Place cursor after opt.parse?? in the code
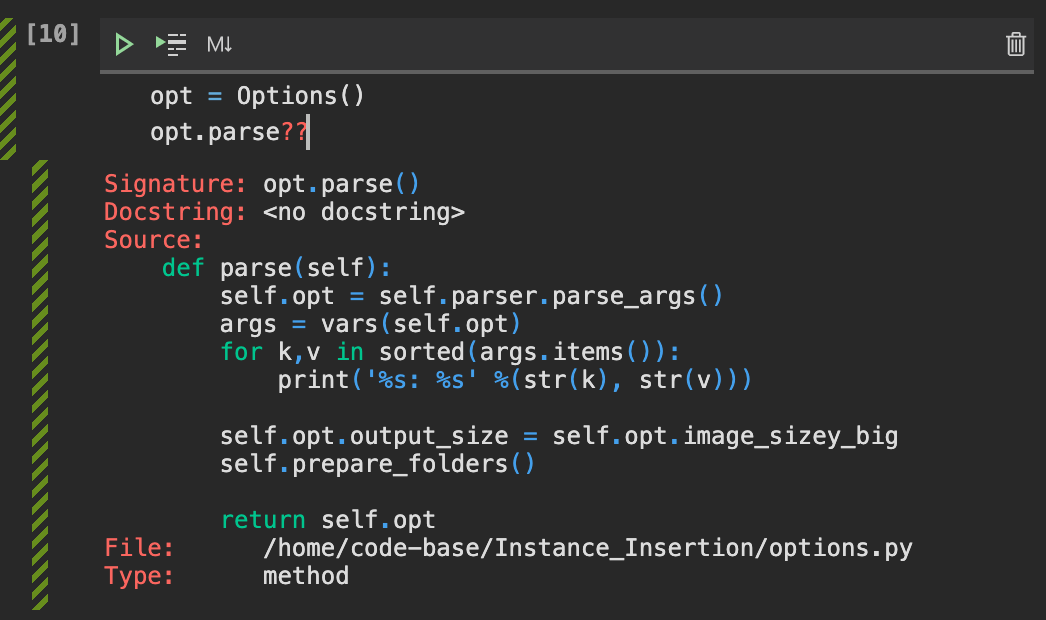This screenshot has height=620, width=1046. pyautogui.click(x=308, y=131)
